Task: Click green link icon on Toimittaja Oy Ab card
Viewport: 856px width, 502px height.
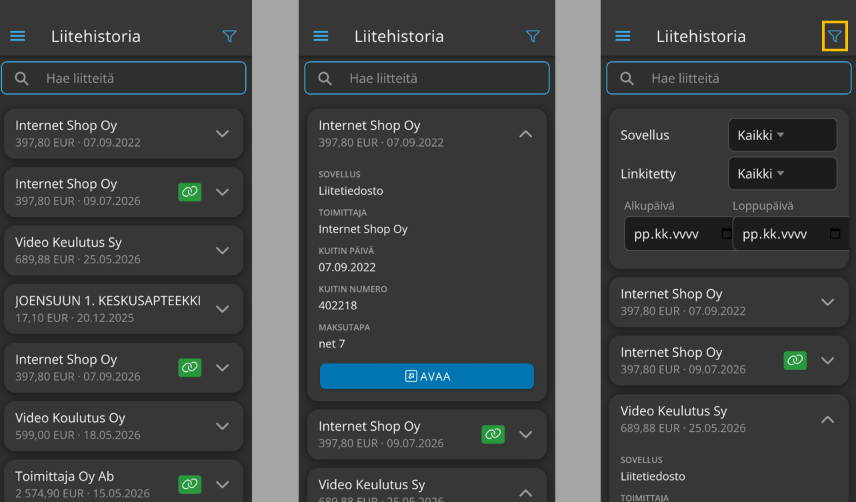Action: [x=189, y=484]
